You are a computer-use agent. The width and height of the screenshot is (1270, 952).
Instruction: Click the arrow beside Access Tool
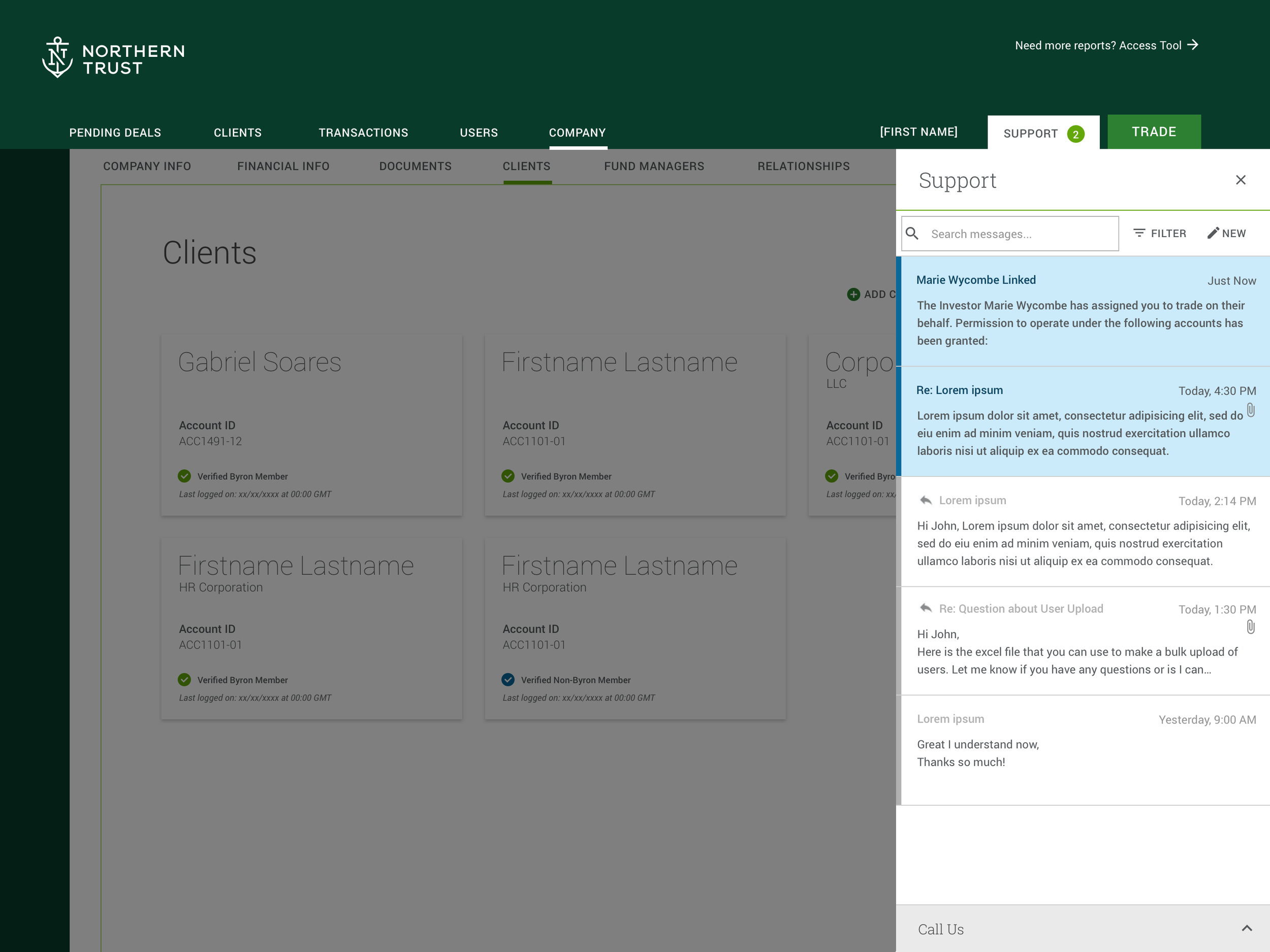click(1192, 45)
